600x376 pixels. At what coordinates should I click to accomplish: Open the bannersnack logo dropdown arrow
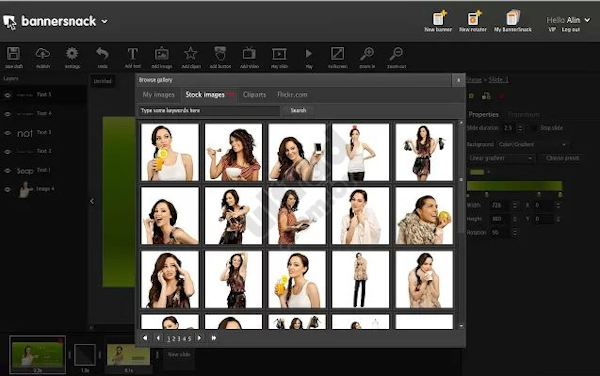[x=104, y=22]
